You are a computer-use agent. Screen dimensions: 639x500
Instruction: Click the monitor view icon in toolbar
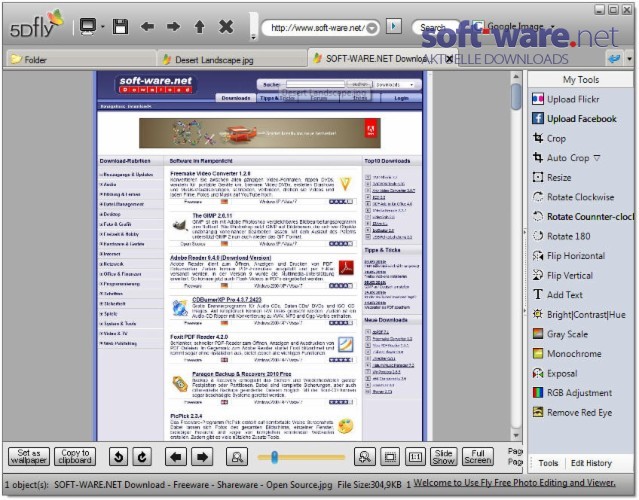tap(88, 27)
